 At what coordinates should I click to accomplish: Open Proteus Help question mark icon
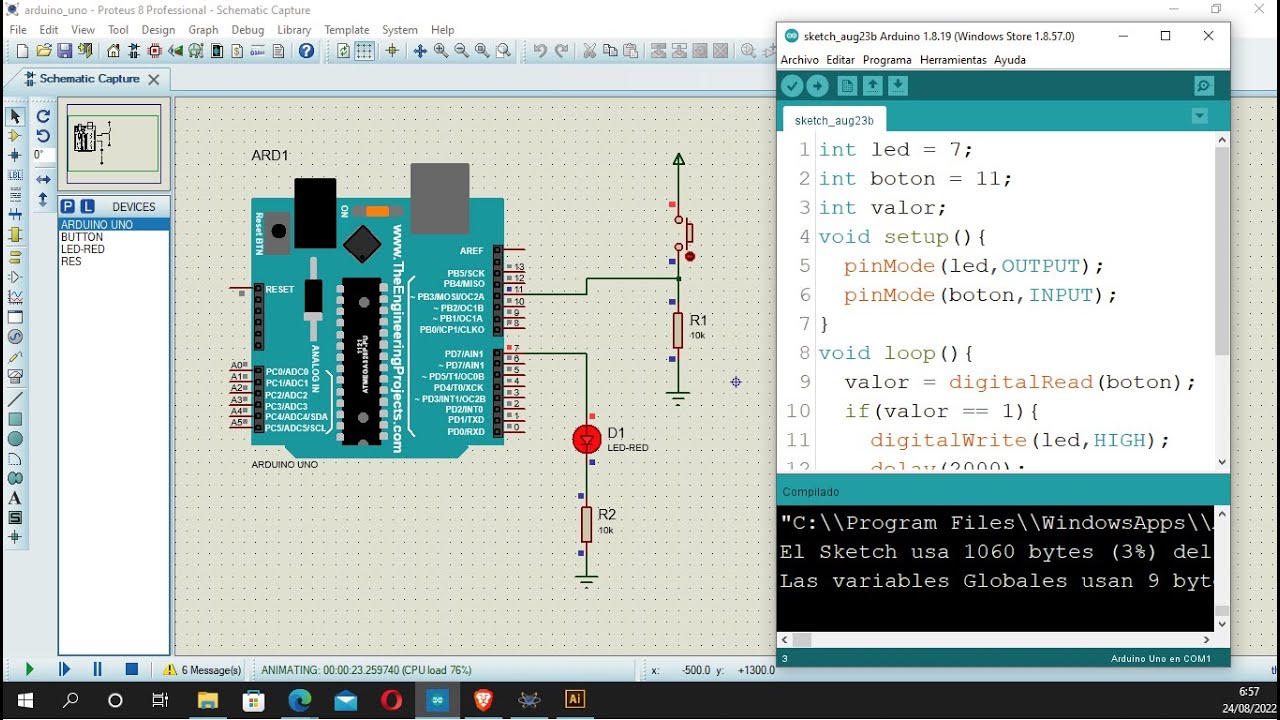pyautogui.click(x=306, y=51)
